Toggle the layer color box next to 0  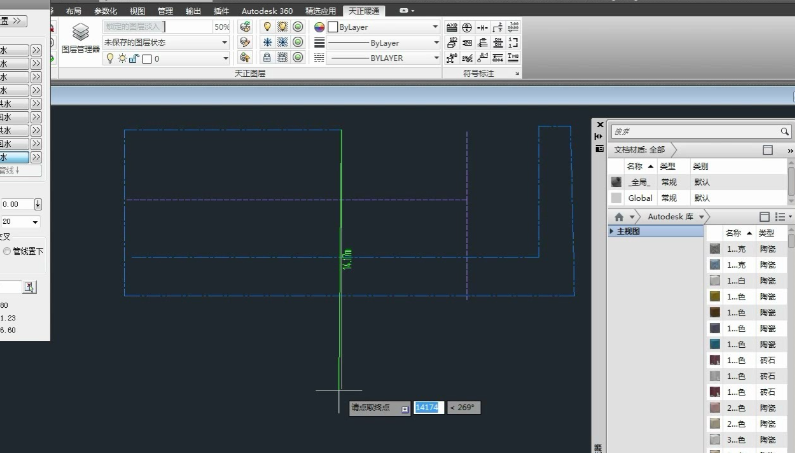coord(147,59)
